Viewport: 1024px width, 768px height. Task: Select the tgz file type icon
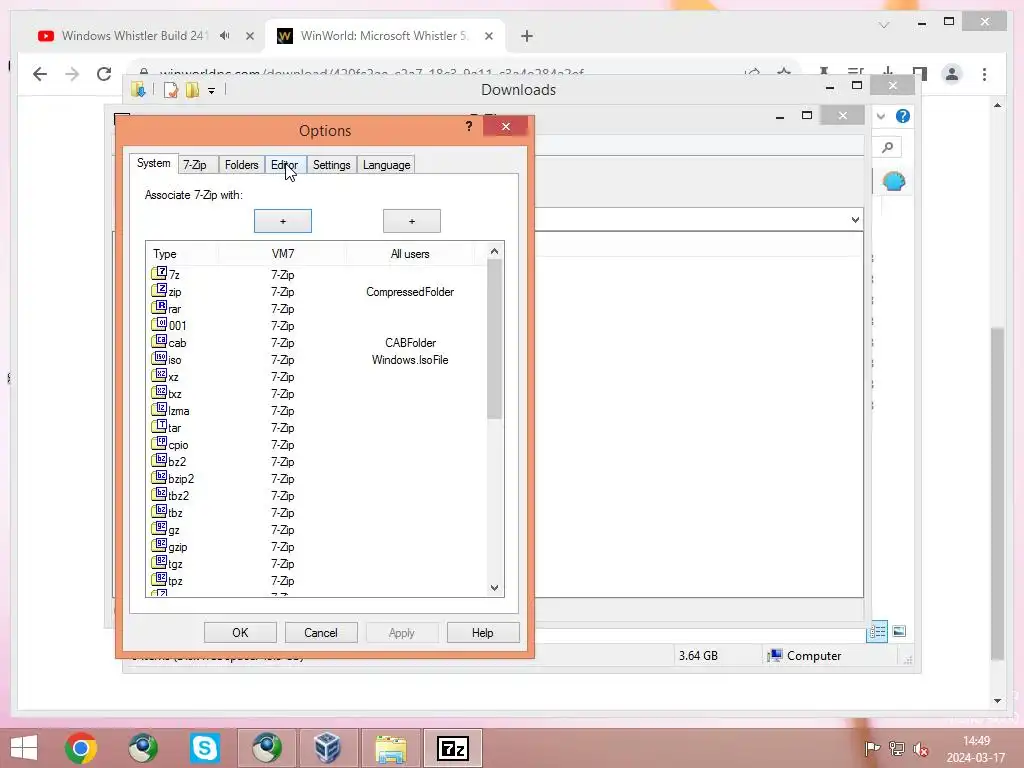point(159,562)
